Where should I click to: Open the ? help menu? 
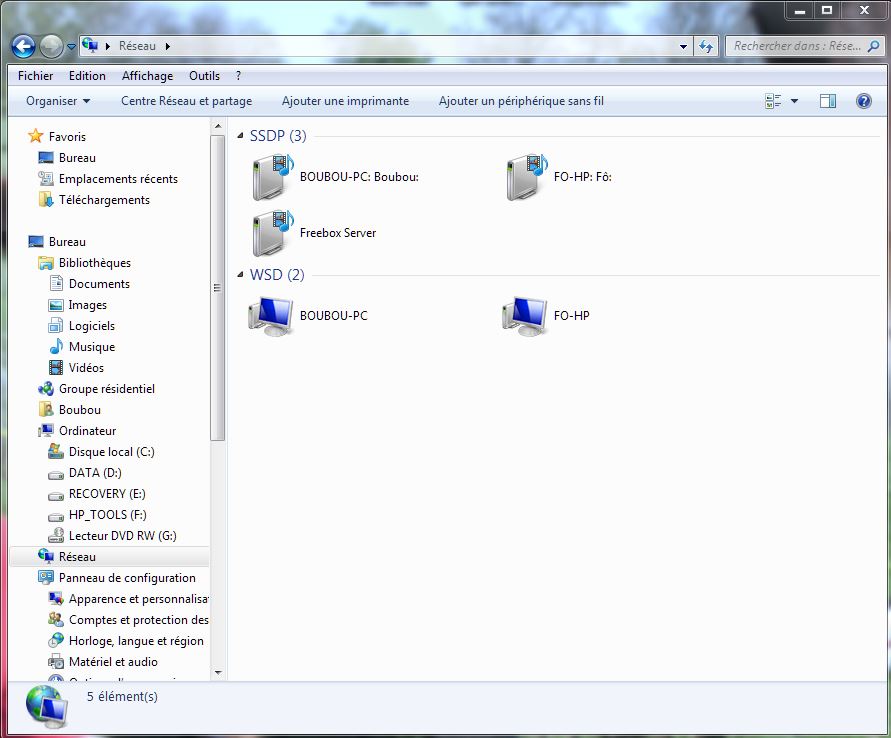[x=238, y=76]
